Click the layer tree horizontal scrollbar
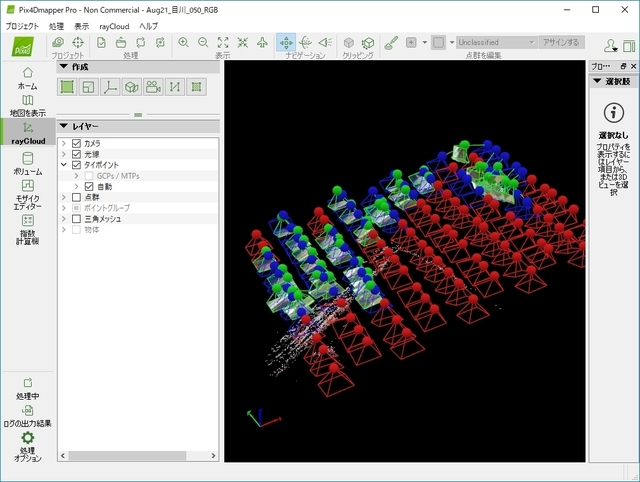The image size is (640, 482). click(x=127, y=455)
